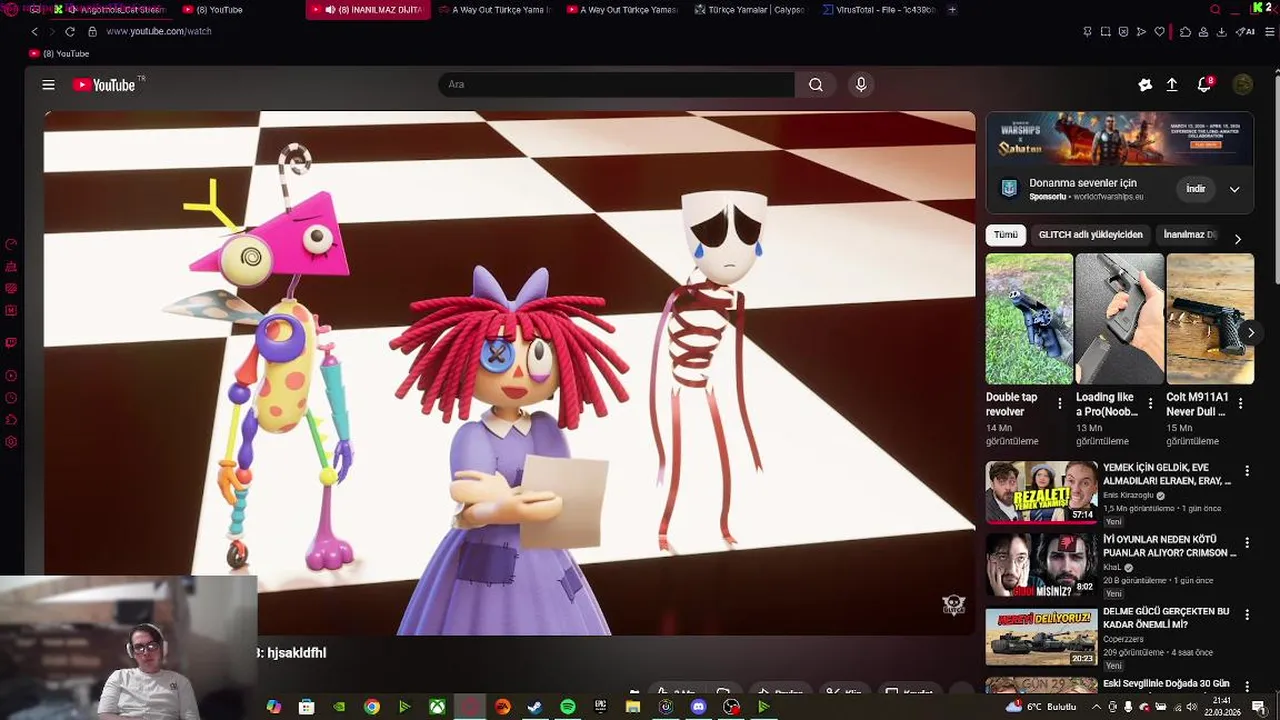Open downloads icon in browser toolbar
The height and width of the screenshot is (720, 1280).
pyautogui.click(x=1221, y=31)
